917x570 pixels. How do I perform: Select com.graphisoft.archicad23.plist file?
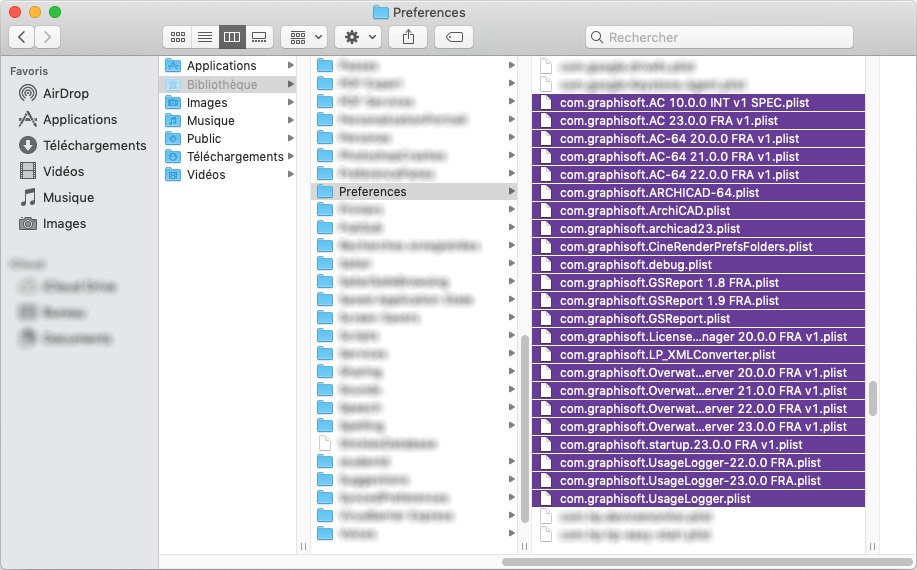pos(698,229)
